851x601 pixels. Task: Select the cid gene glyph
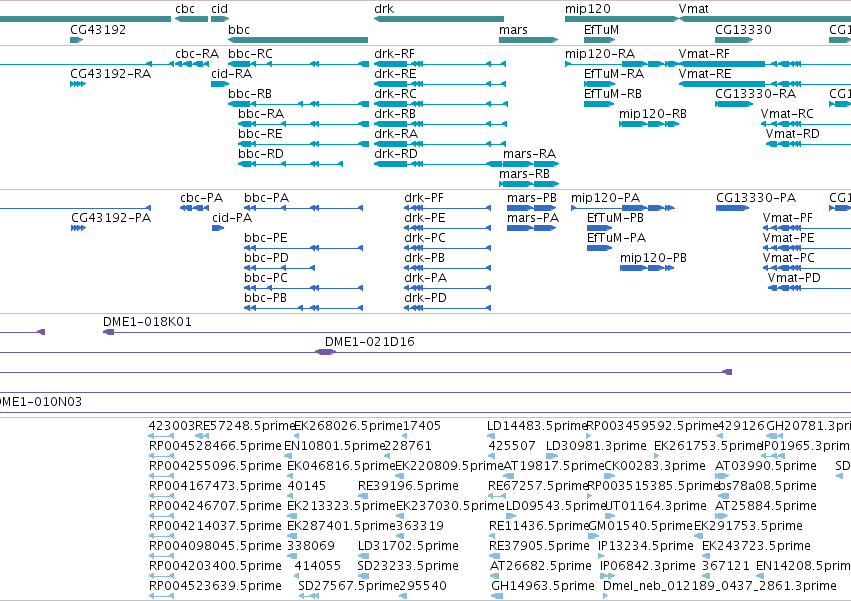[x=220, y=19]
